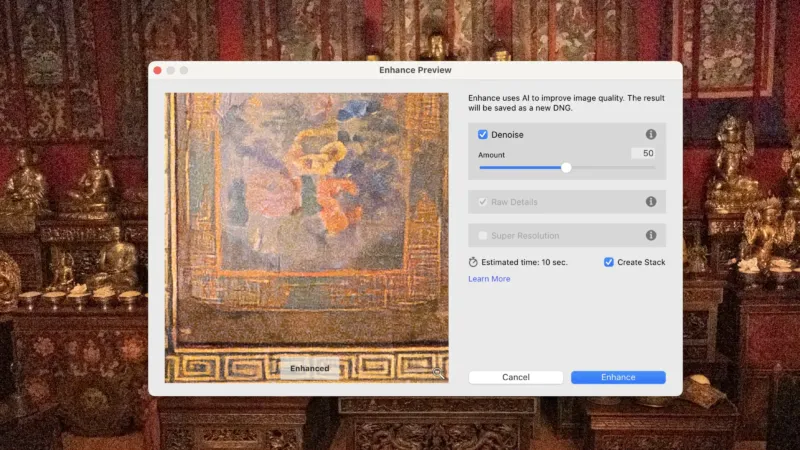Click the Estimated time: 10 sec. text

coord(524,262)
